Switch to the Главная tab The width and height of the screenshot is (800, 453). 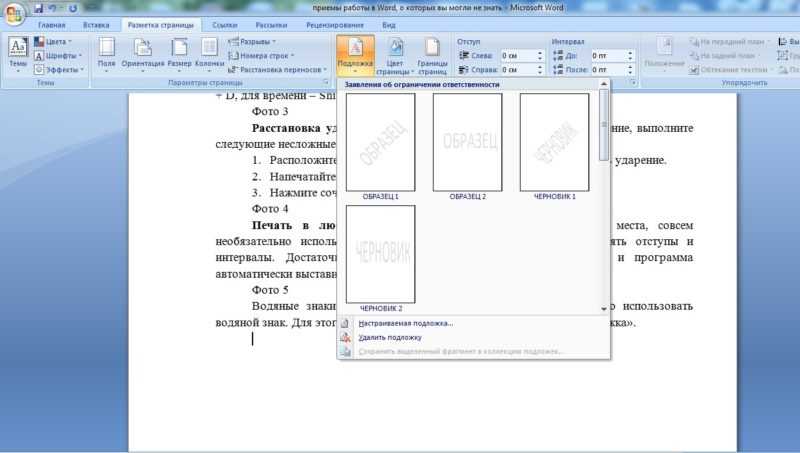52,25
